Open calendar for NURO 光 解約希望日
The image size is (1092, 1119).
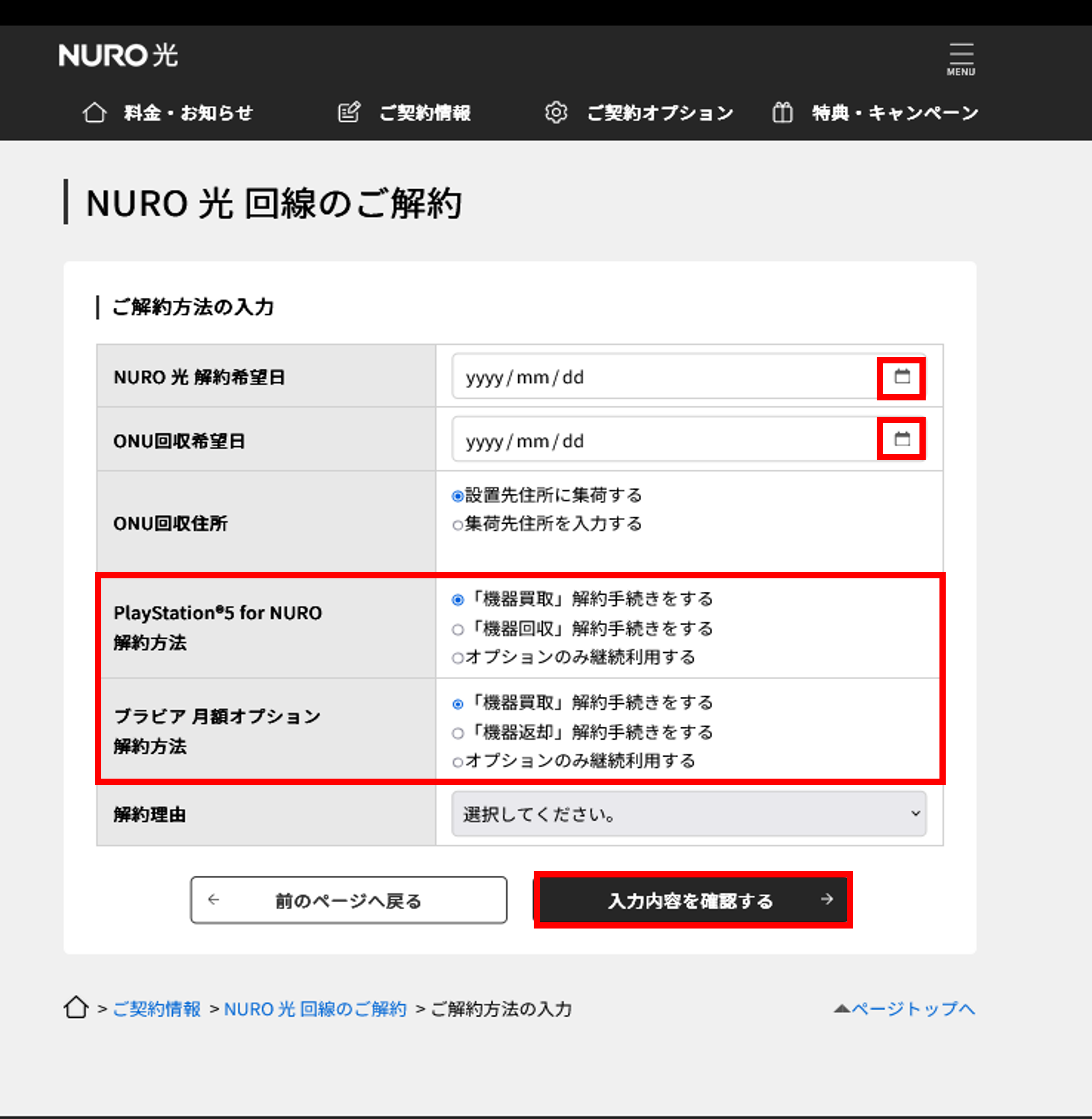902,377
